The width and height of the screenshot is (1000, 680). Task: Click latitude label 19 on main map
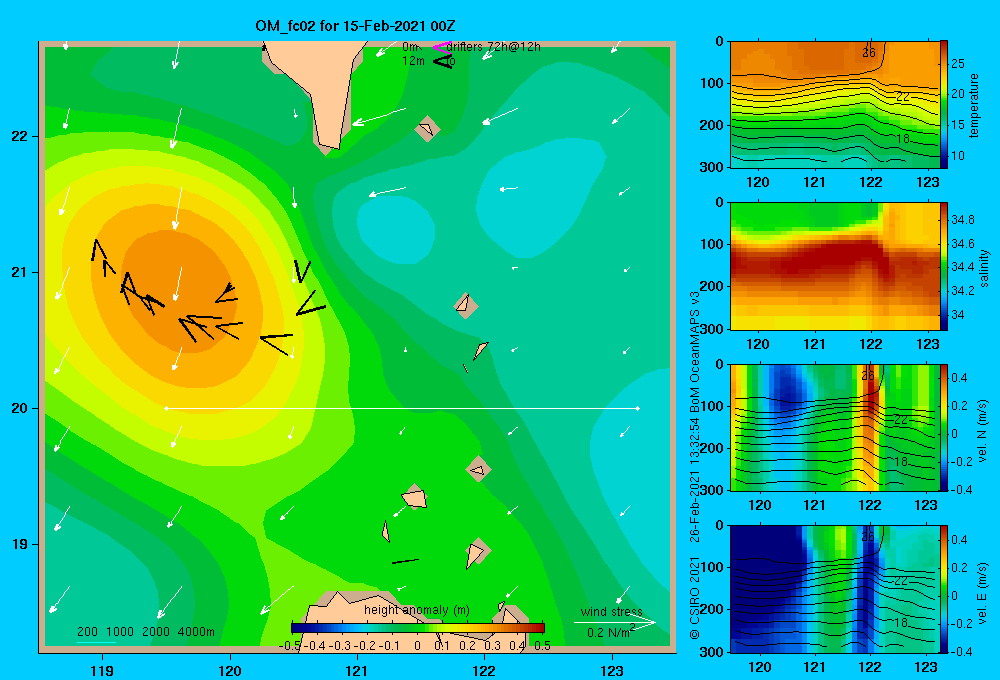pyautogui.click(x=20, y=544)
